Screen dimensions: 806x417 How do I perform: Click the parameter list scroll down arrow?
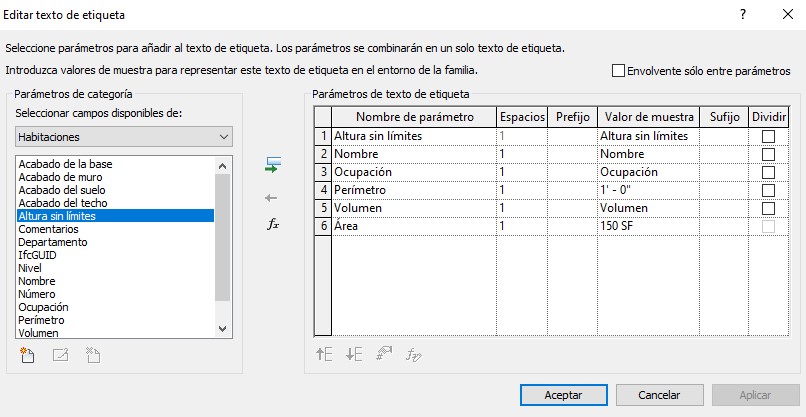[x=224, y=329]
